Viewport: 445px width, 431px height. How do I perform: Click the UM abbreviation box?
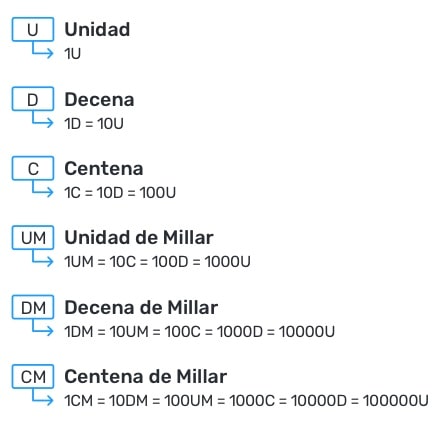click(x=33, y=237)
